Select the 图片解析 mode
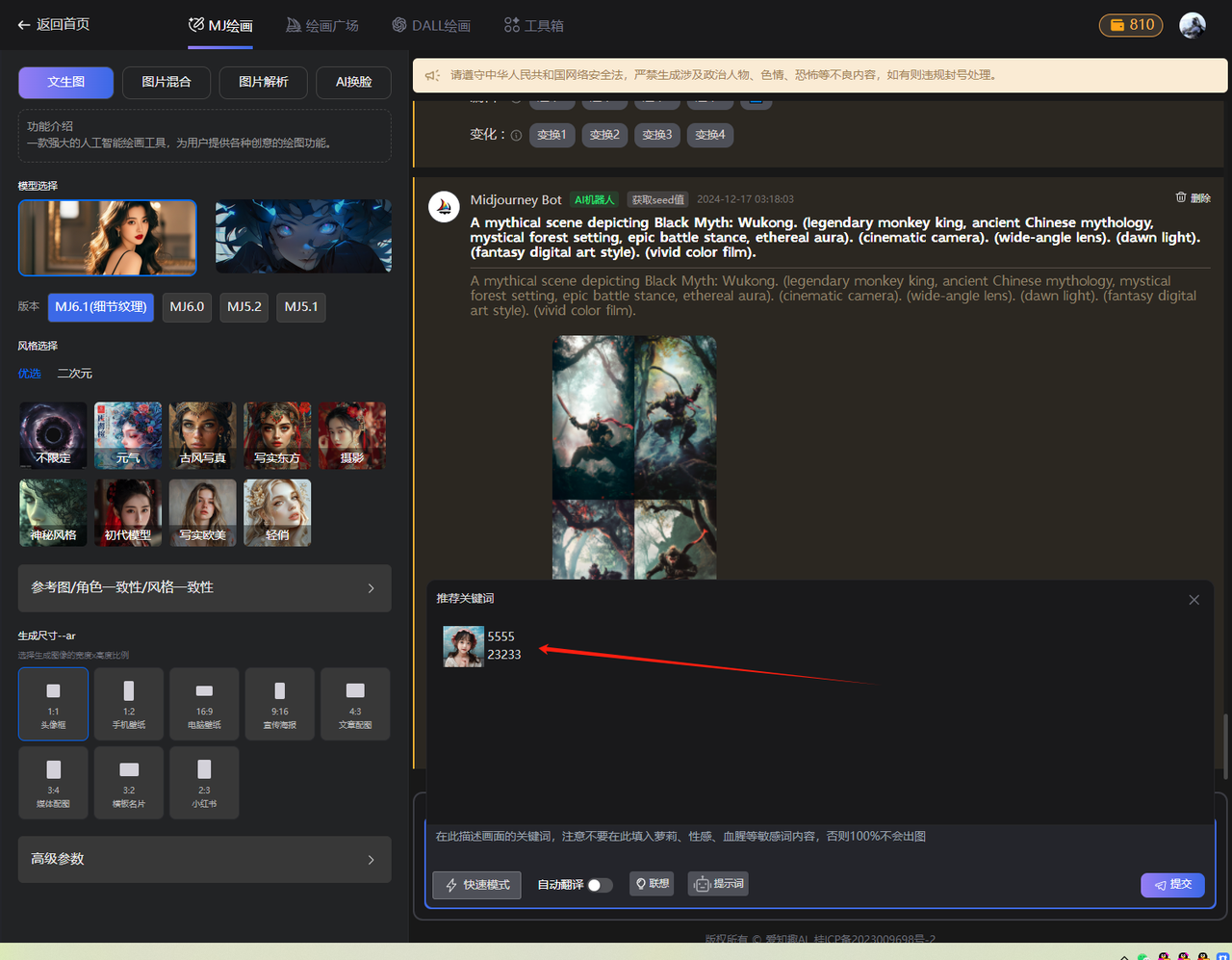 pyautogui.click(x=263, y=82)
